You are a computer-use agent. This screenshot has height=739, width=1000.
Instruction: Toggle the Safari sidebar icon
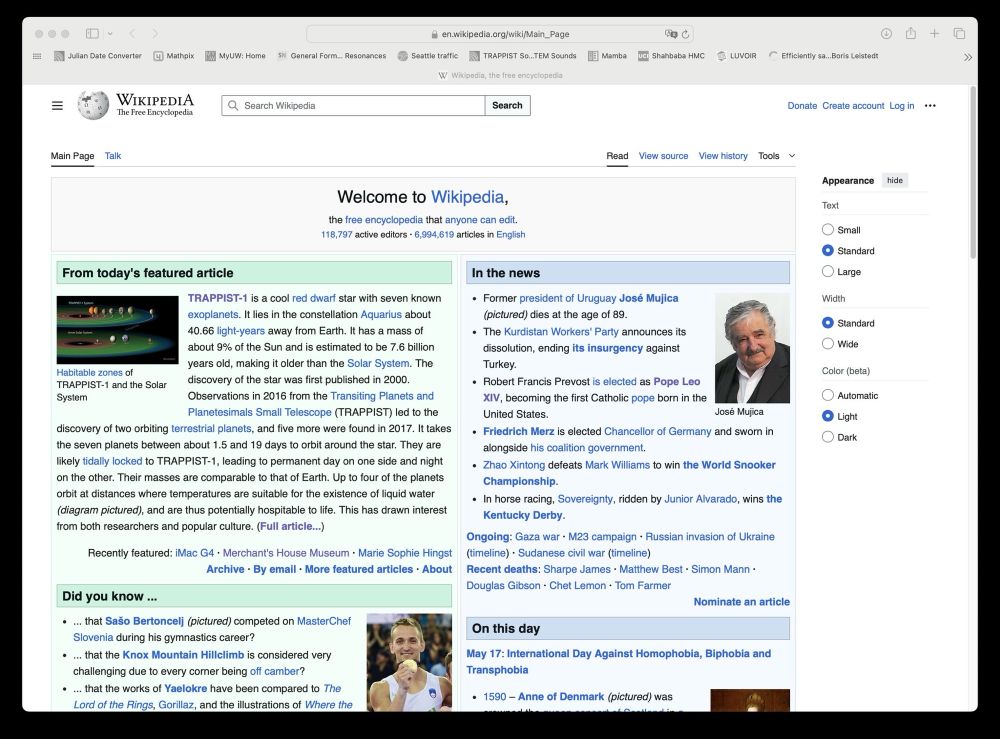[x=92, y=34]
